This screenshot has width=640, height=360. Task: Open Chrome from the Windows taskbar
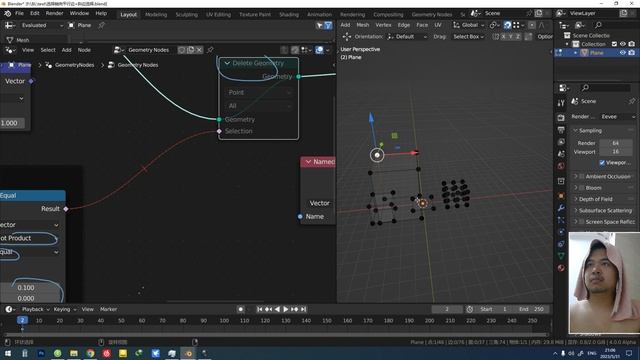[x=90, y=353]
